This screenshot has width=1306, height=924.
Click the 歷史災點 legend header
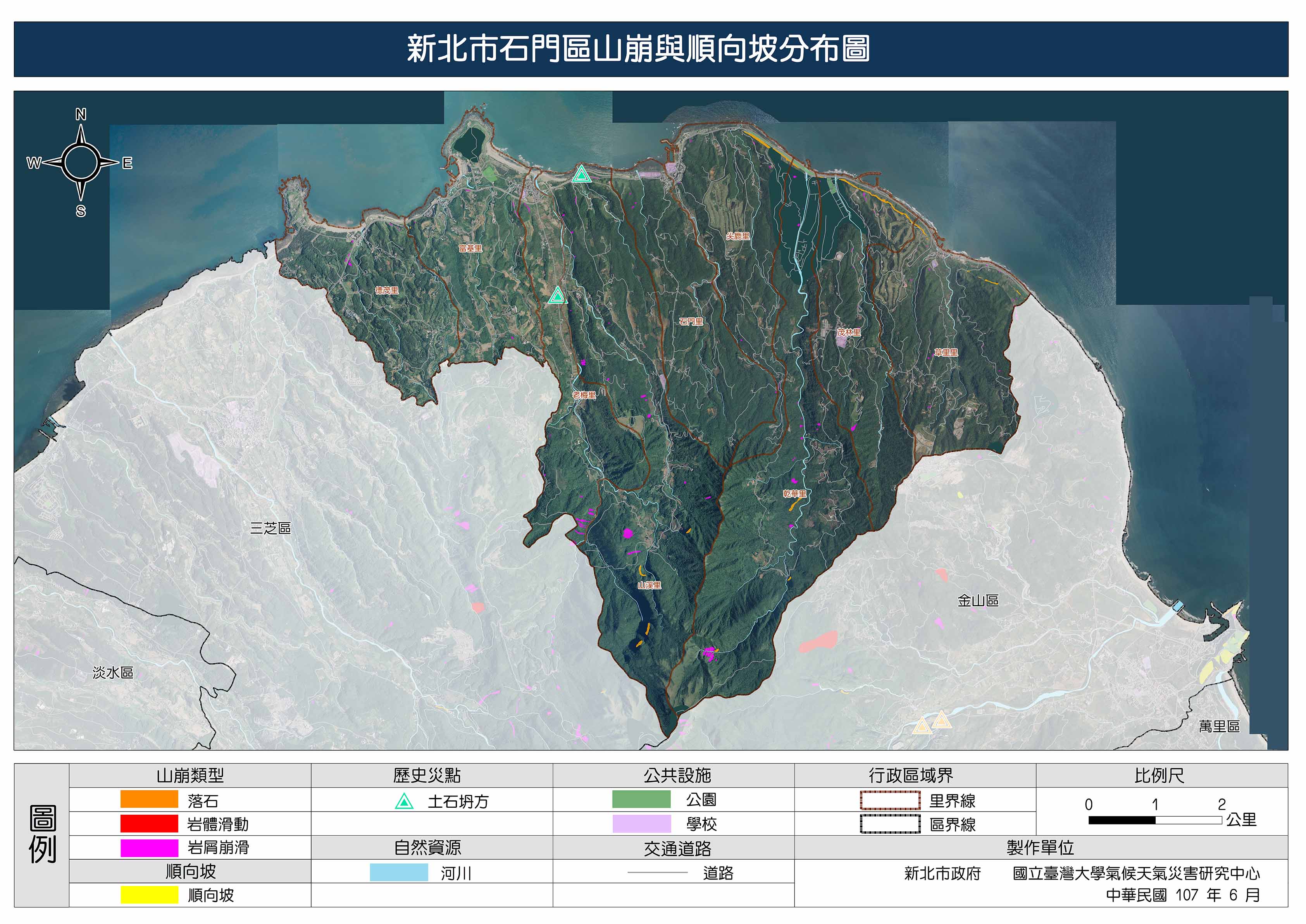pos(427,776)
